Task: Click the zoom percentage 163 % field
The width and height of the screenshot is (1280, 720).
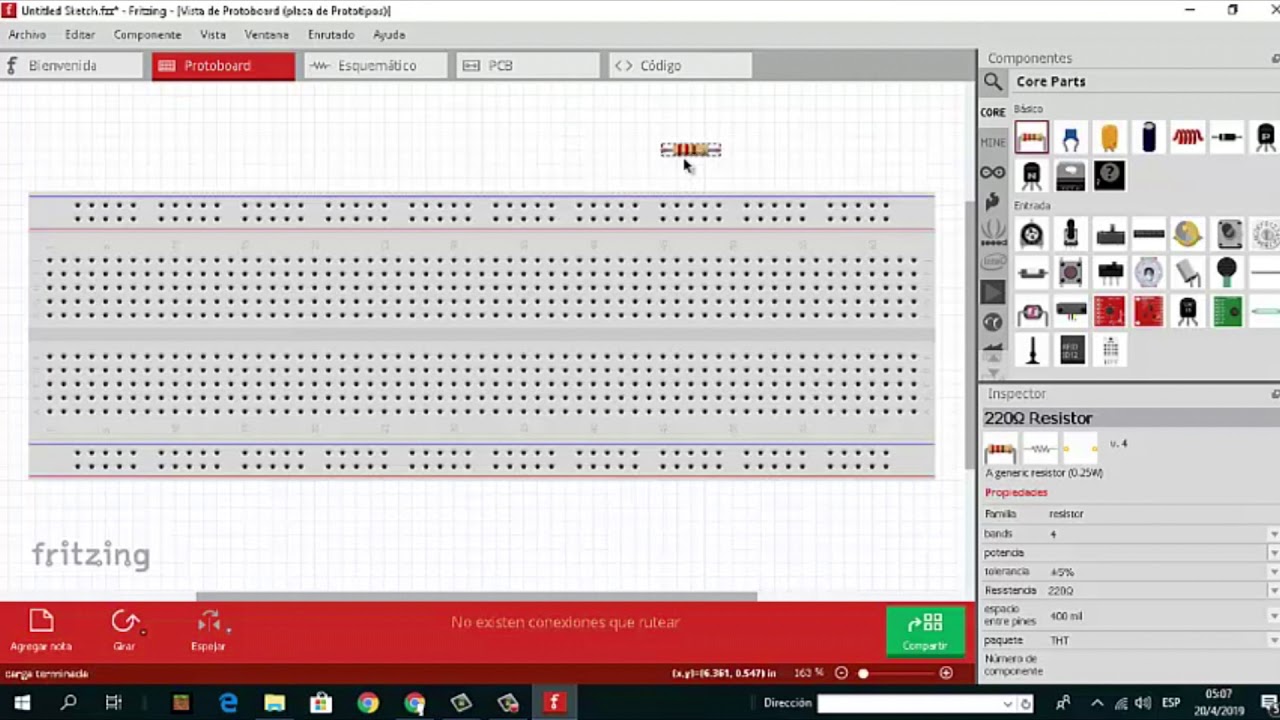Action: [808, 673]
